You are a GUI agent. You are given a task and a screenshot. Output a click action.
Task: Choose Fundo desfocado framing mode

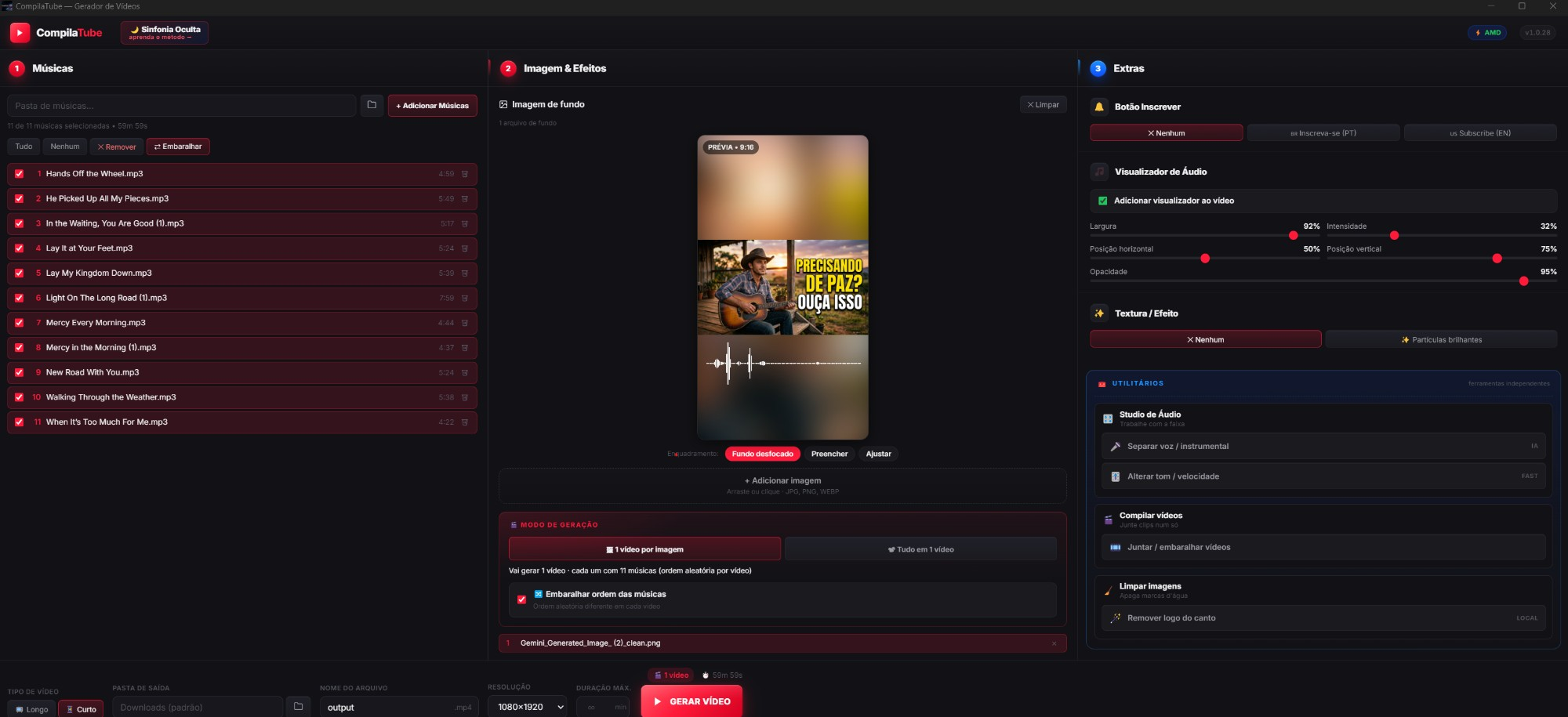762,454
